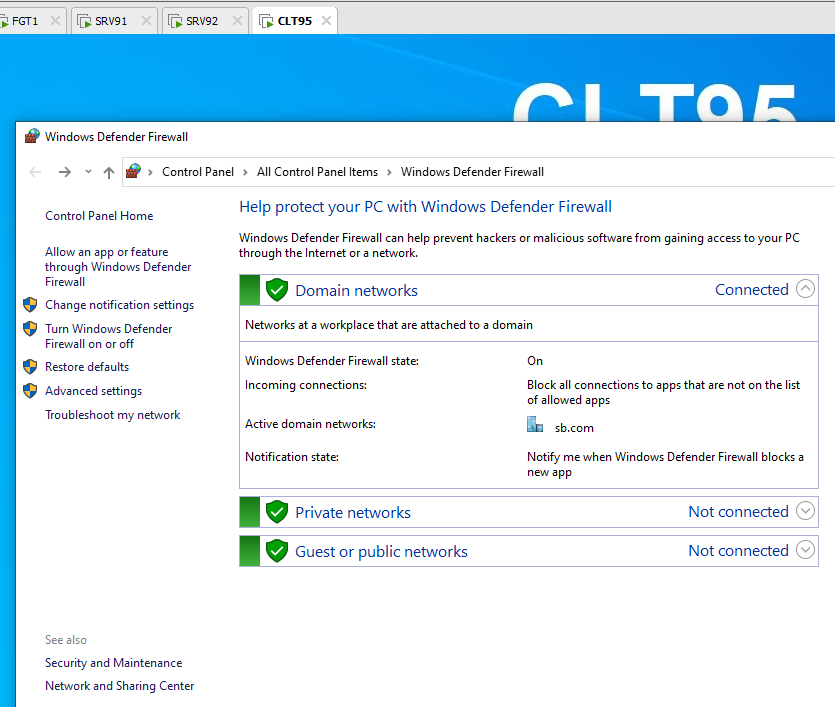
Task: Go up one level with the Up arrow
Action: (x=109, y=172)
